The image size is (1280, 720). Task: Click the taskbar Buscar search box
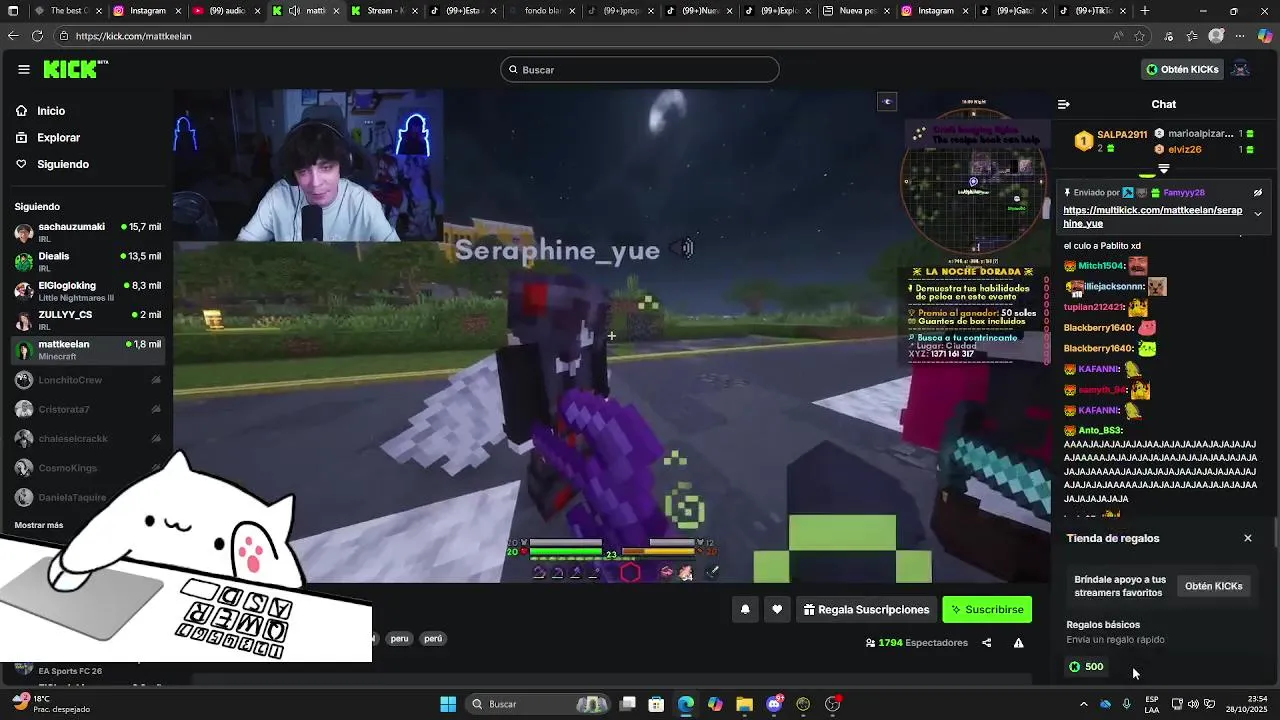540,704
